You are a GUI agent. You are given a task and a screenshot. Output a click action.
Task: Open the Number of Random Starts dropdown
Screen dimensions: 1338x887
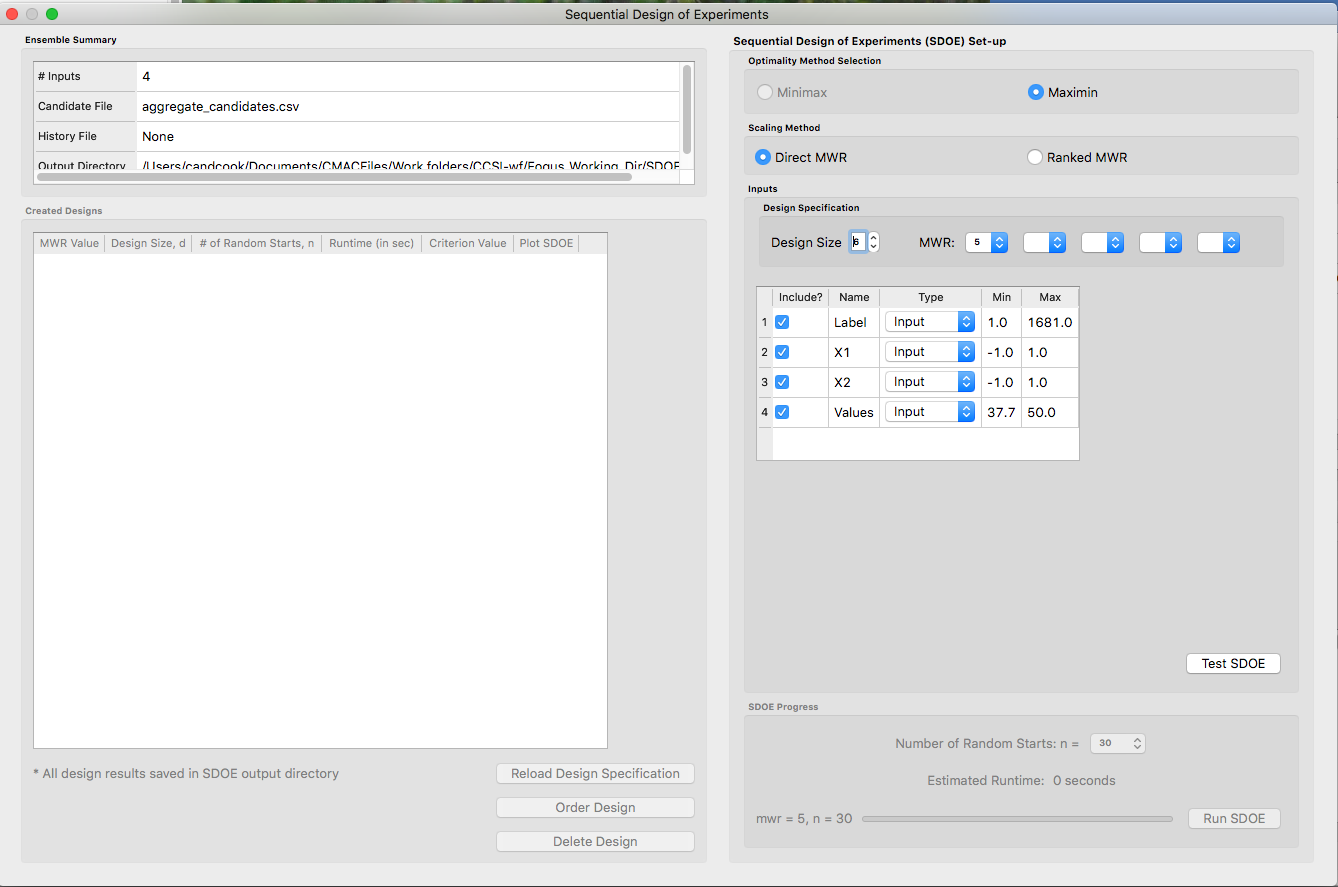(x=1117, y=743)
